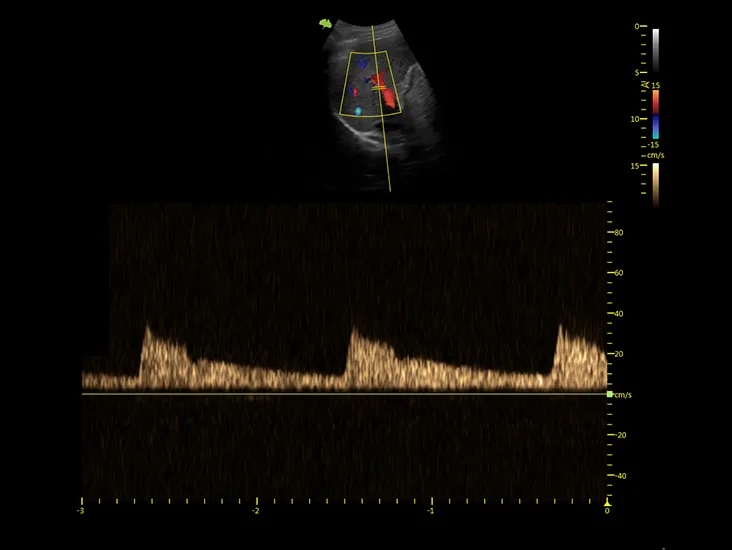Click the depth scale 5 label
The image size is (732, 550).
click(637, 73)
